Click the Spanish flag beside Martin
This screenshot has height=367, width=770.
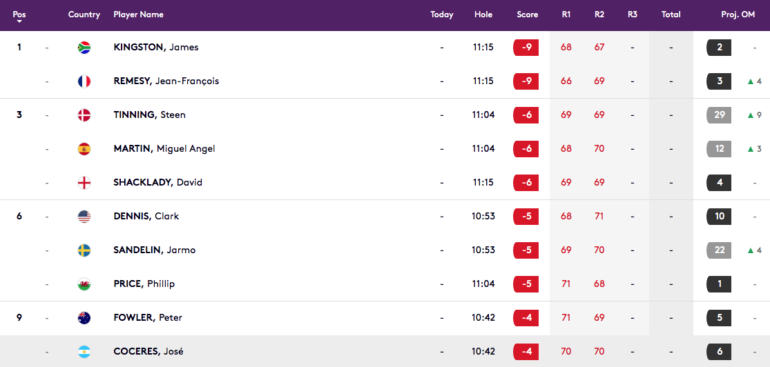[x=84, y=149]
